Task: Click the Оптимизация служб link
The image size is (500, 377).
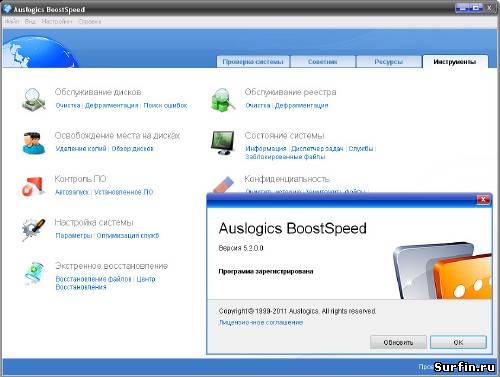Action: click(x=128, y=236)
